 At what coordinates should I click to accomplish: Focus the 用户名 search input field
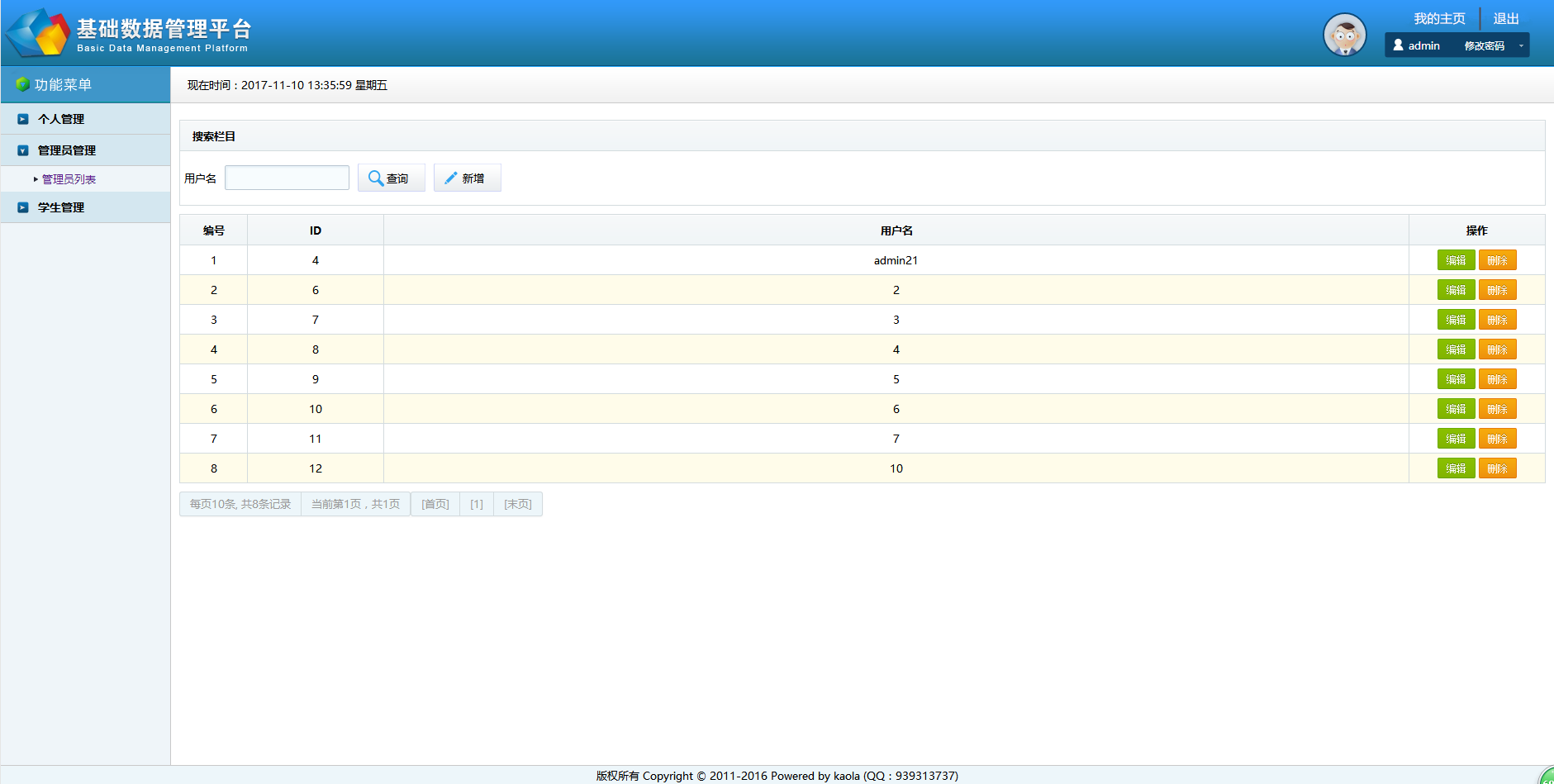(x=287, y=178)
